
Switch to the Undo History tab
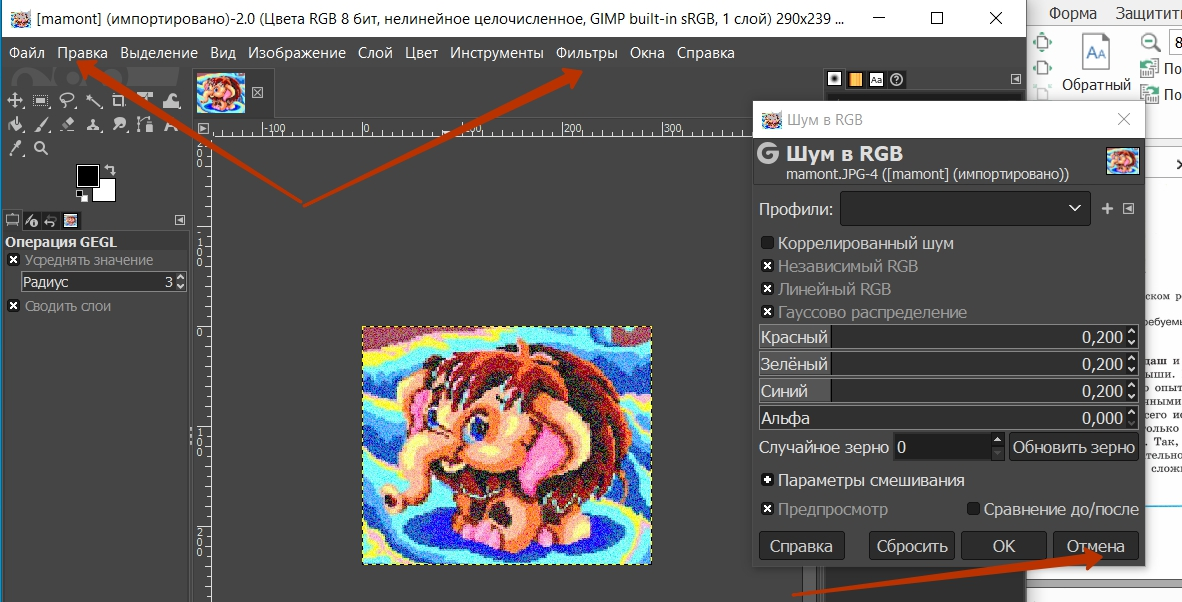point(51,220)
